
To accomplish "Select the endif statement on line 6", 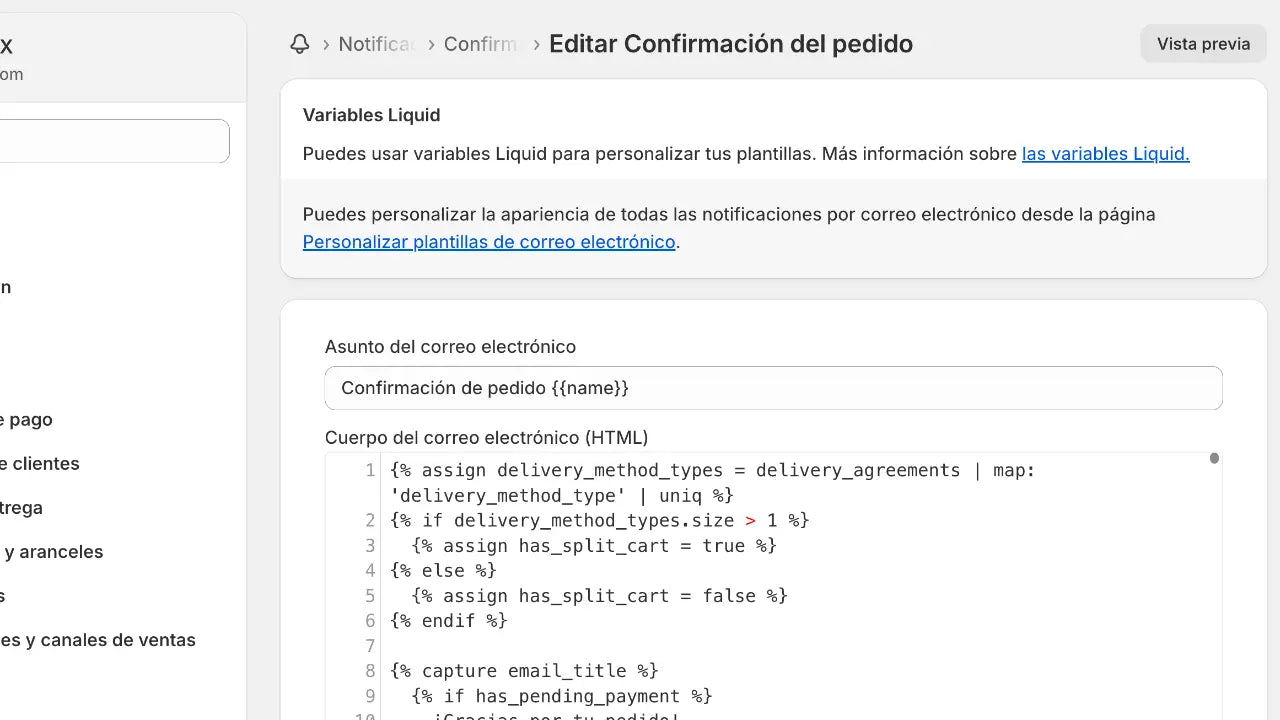I will (450, 620).
